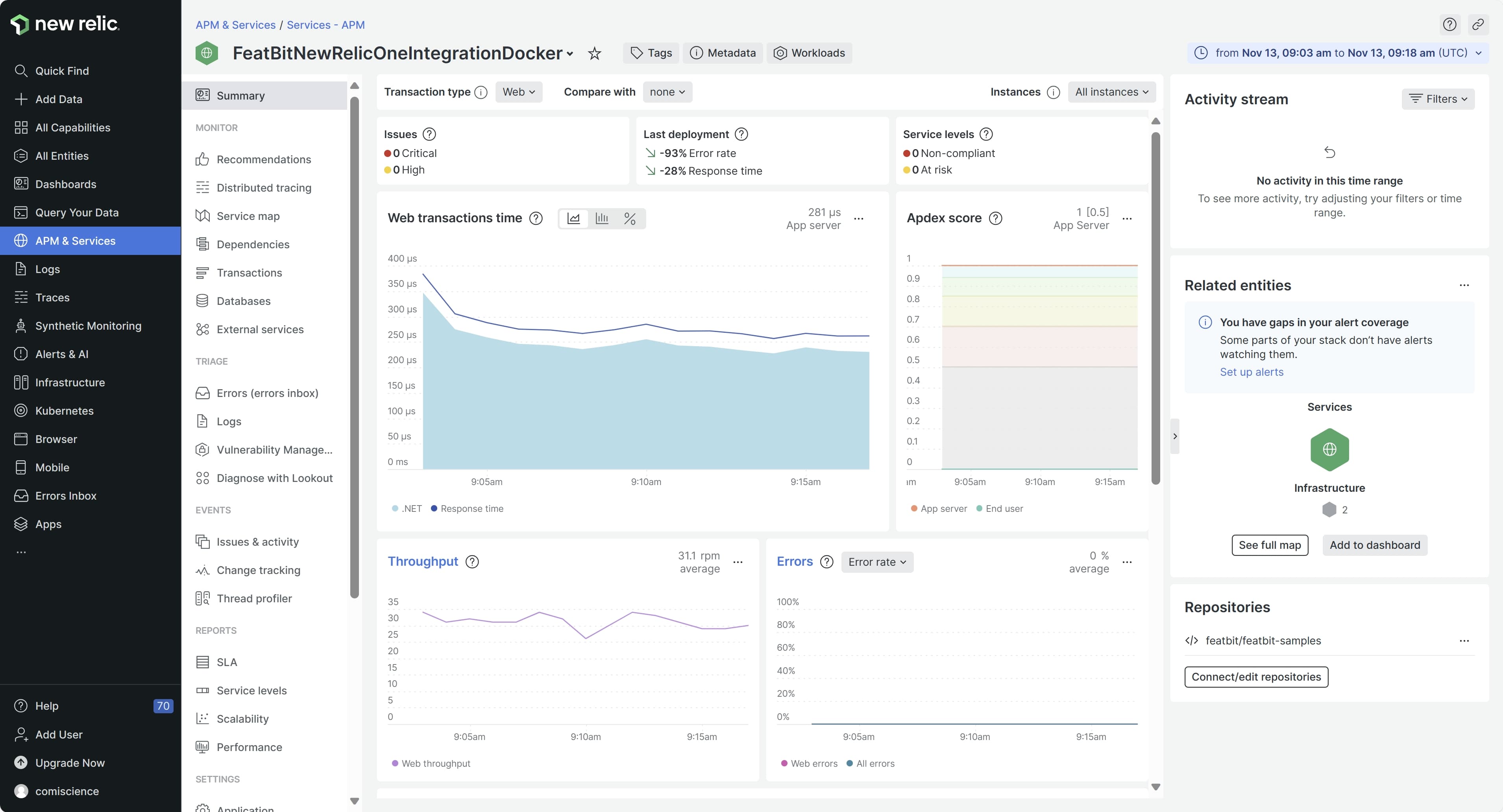This screenshot has width=1503, height=812.
Task: Open the Apdex score help icon
Action: [x=996, y=218]
